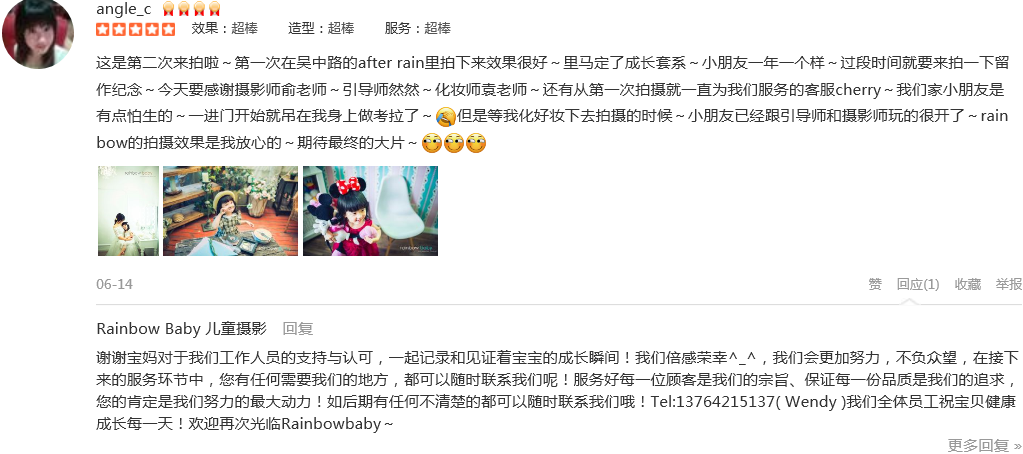Click the five-star rating icon

(x=136, y=29)
